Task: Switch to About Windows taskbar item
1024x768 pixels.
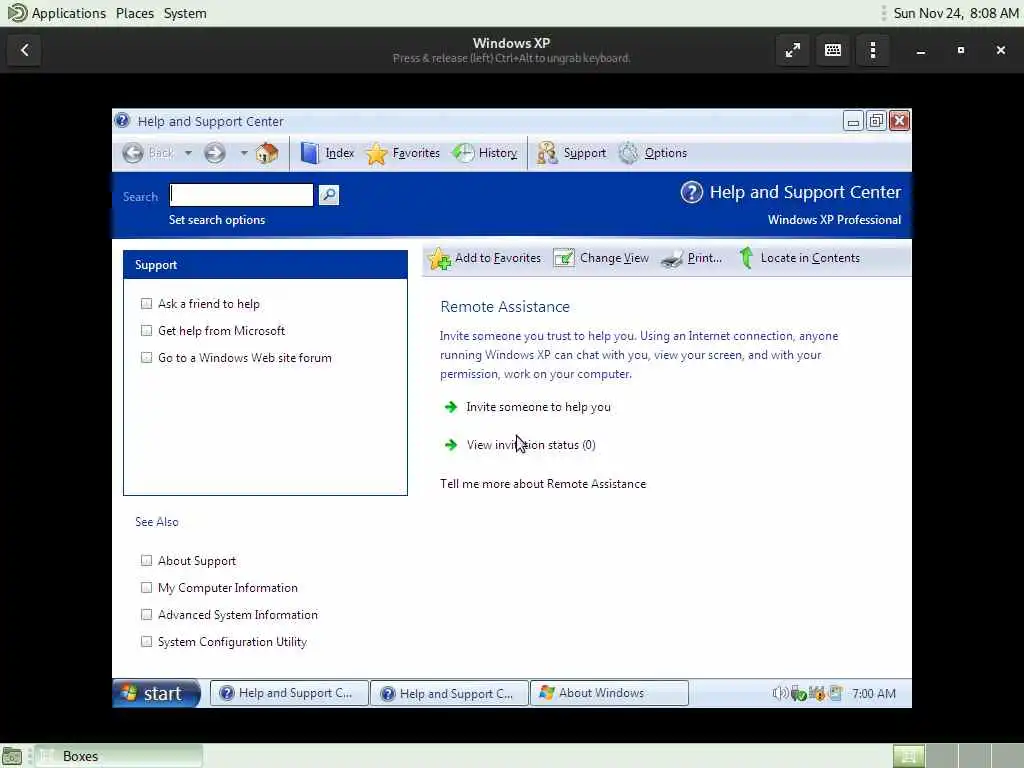Action: tap(609, 693)
